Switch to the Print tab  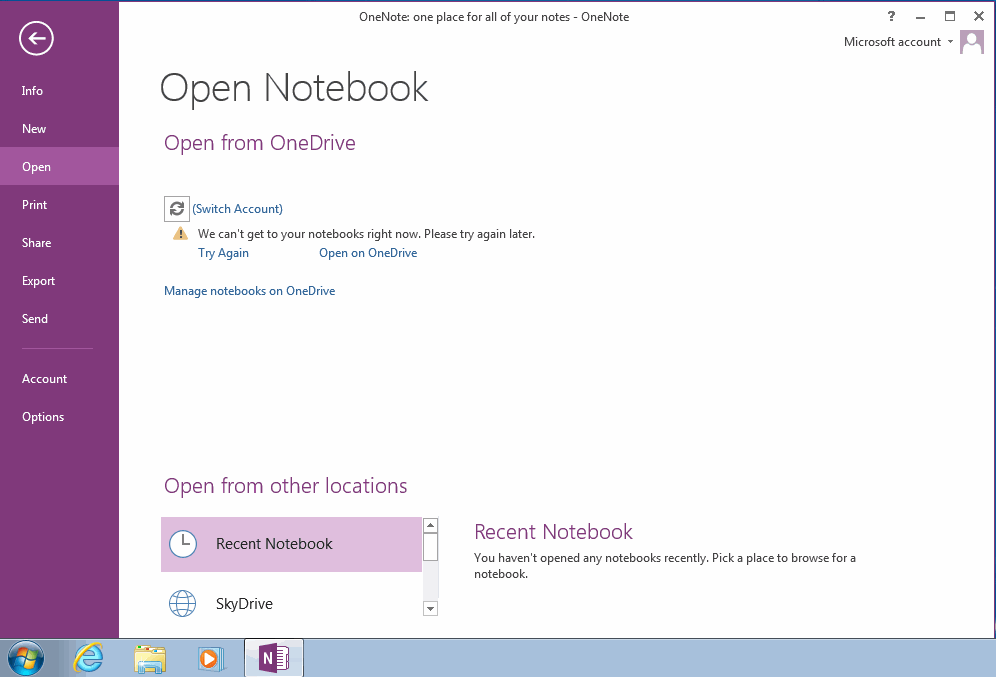(x=59, y=204)
